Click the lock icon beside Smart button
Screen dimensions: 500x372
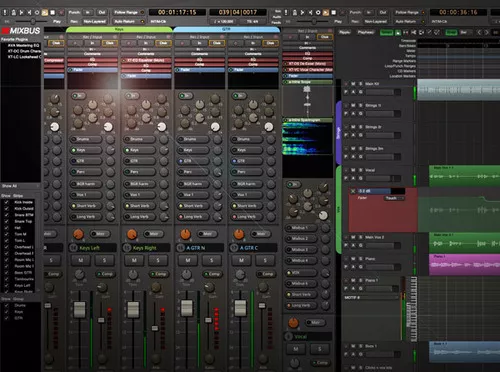click(x=398, y=32)
